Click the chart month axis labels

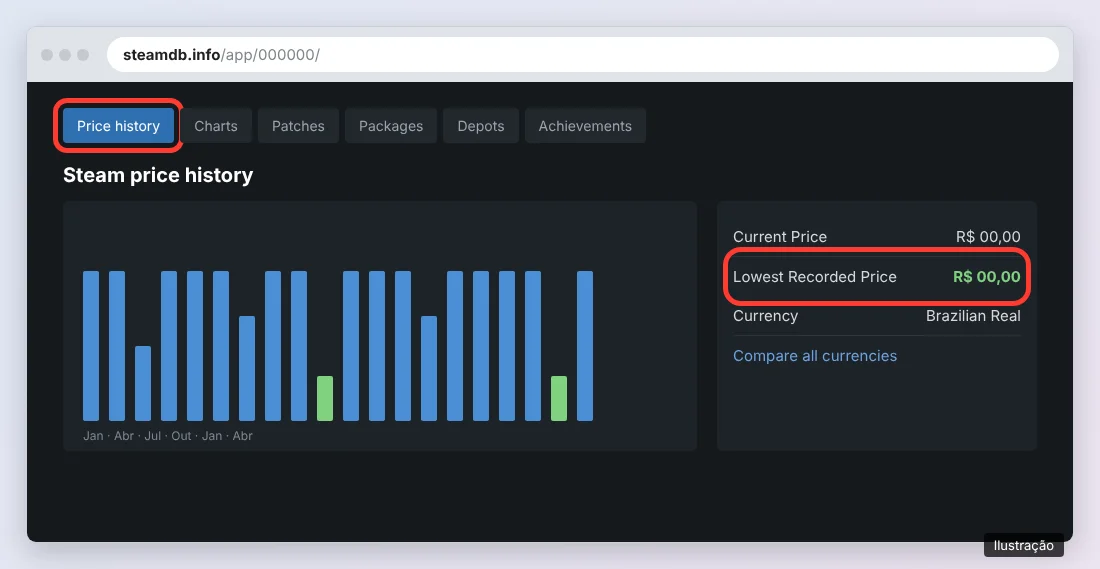pyautogui.click(x=168, y=436)
